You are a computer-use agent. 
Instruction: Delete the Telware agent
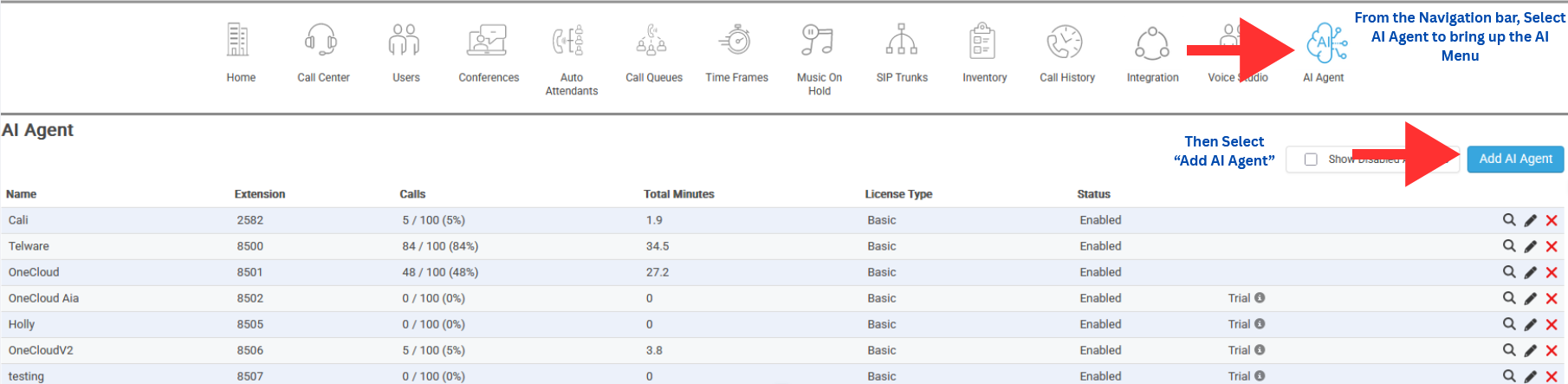1552,247
